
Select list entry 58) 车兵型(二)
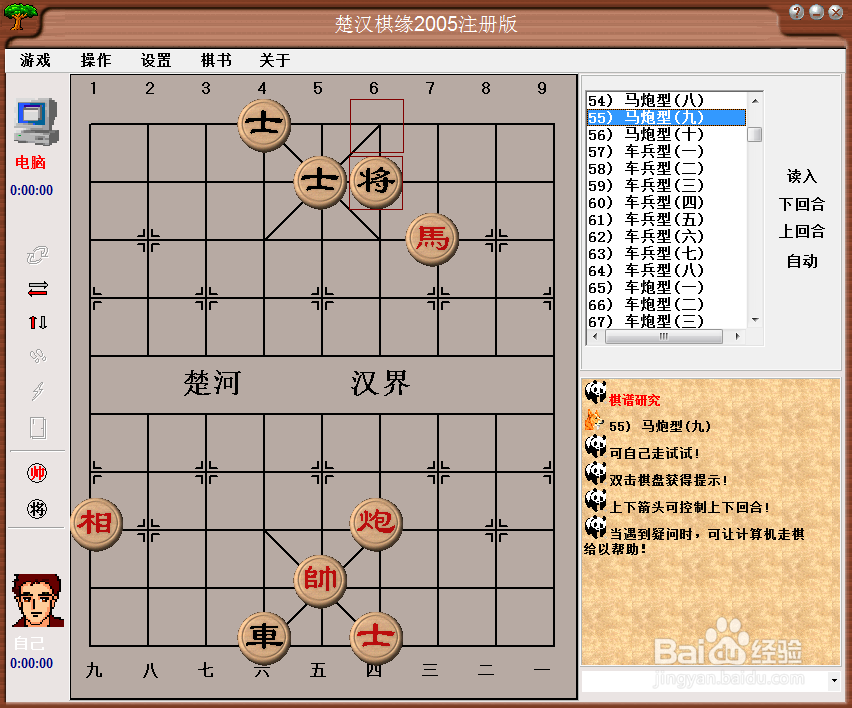tap(666, 168)
